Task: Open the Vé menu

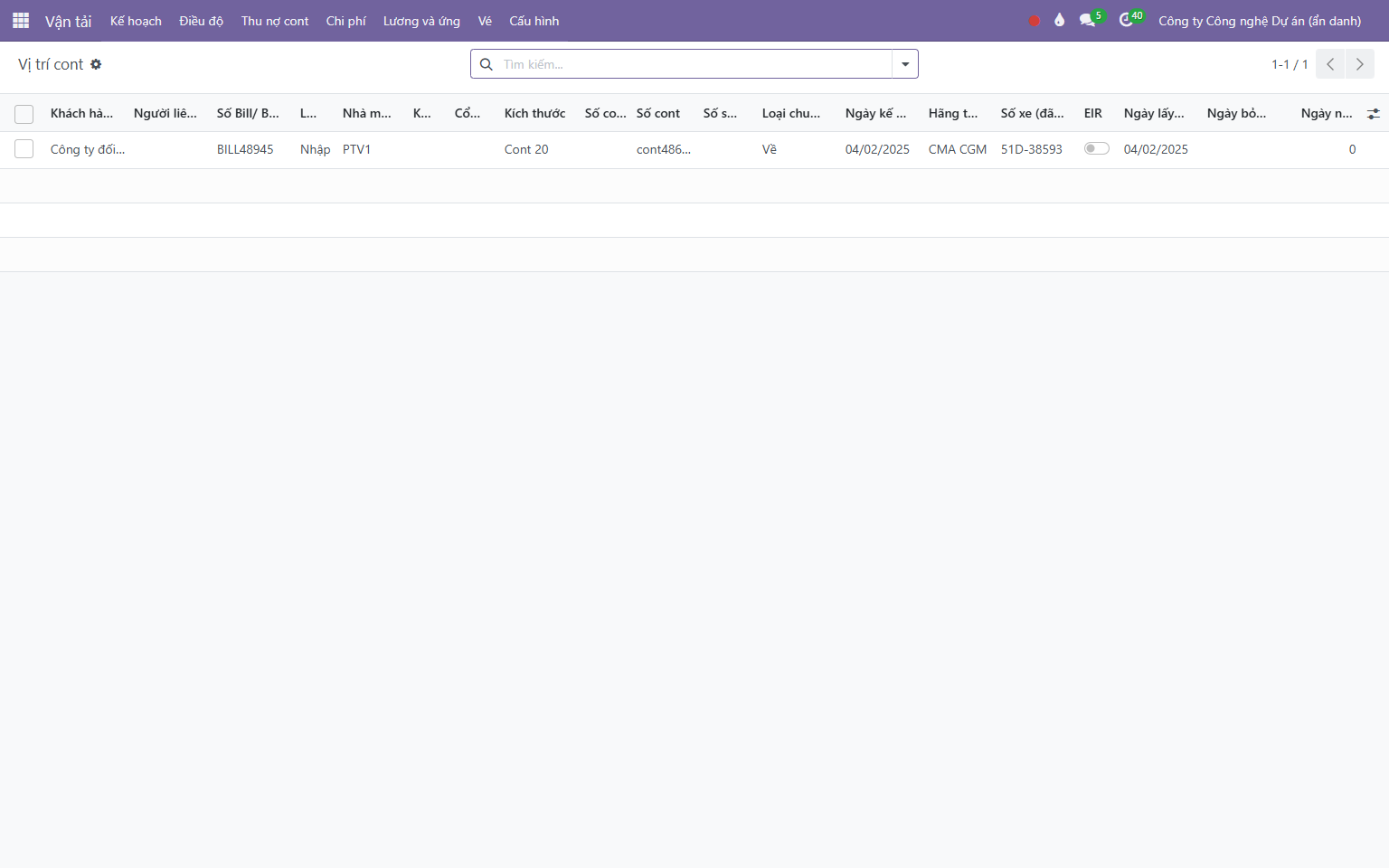Action: [x=485, y=21]
